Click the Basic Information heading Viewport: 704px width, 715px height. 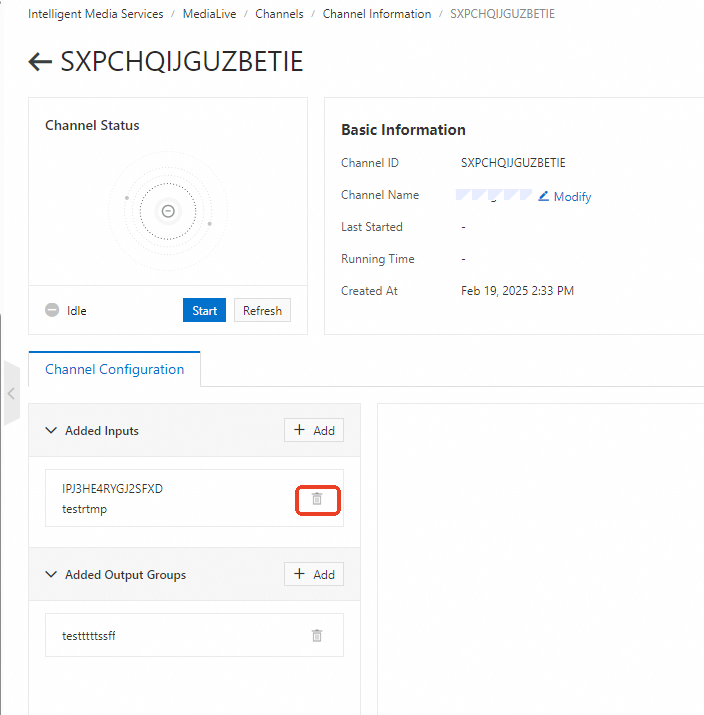(404, 130)
